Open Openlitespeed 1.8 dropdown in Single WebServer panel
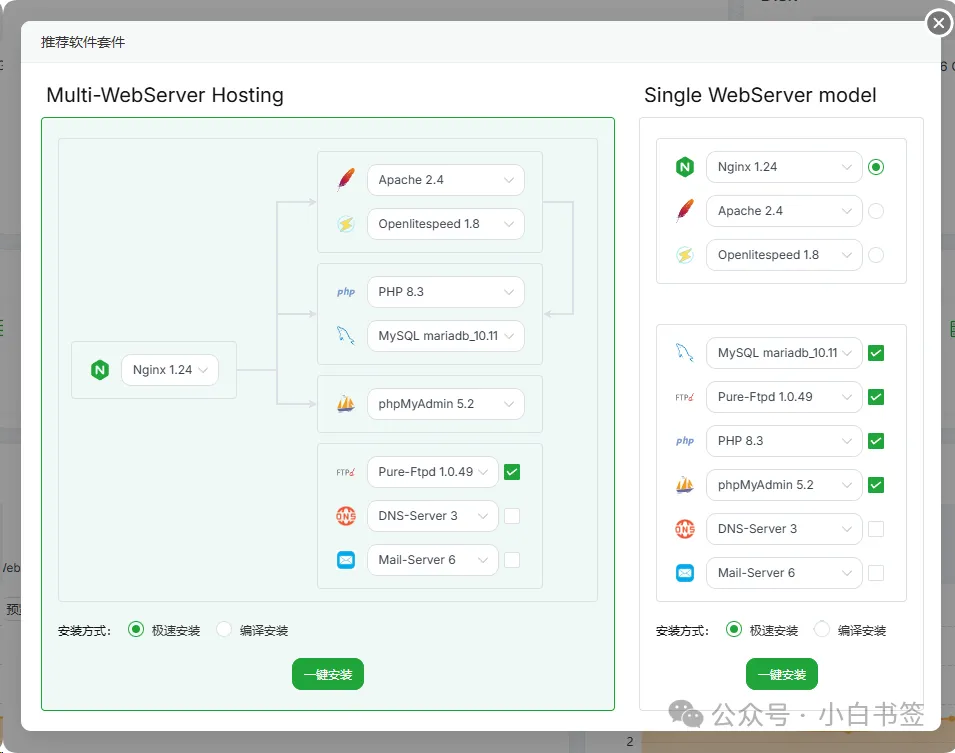Viewport: 955px width, 753px height. click(784, 255)
